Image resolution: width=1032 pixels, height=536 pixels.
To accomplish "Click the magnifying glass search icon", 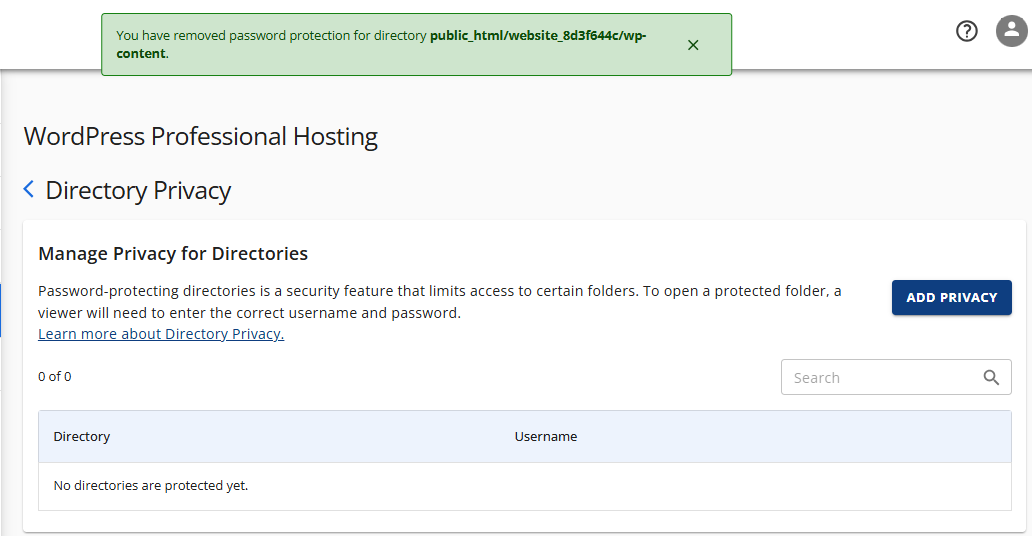I will click(x=991, y=377).
